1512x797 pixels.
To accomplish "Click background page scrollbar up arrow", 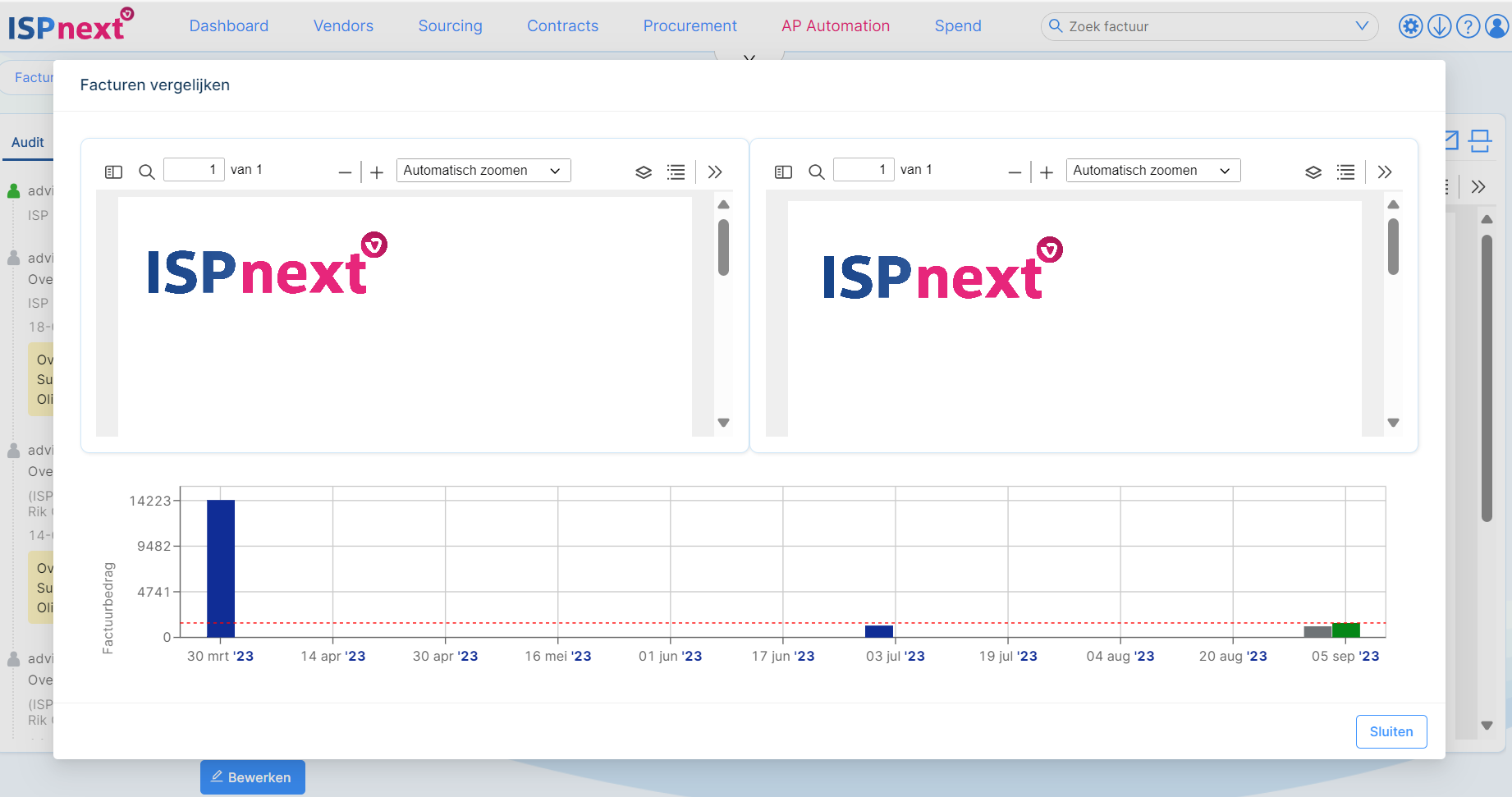I will click(x=1487, y=219).
